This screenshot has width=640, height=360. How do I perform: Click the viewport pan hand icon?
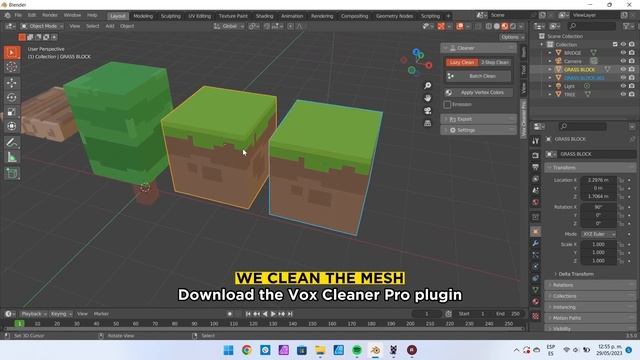[x=427, y=98]
